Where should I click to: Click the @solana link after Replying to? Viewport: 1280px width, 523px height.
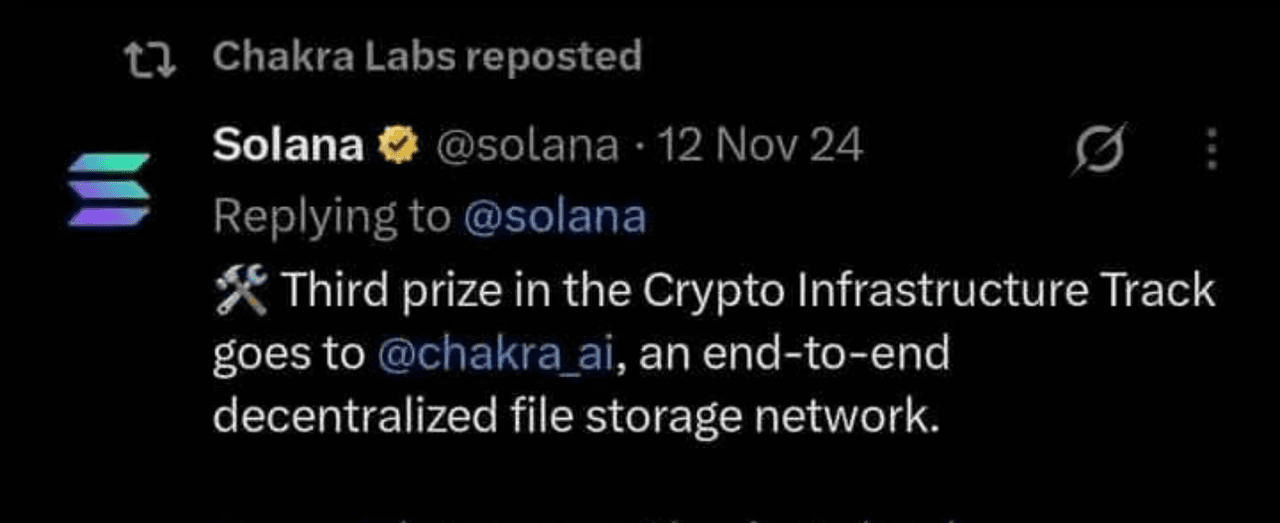pos(554,217)
